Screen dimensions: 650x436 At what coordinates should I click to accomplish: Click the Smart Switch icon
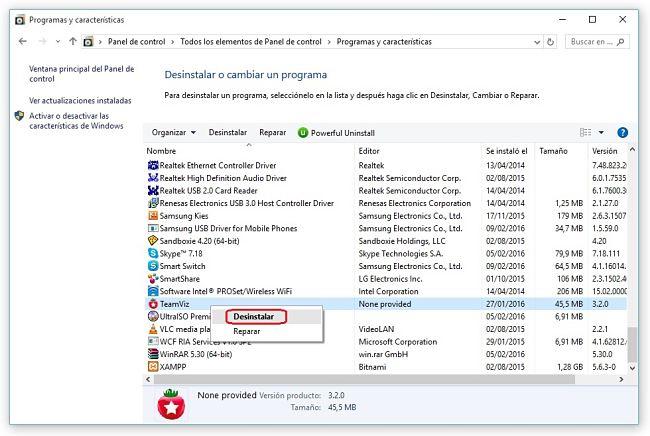pyautogui.click(x=153, y=266)
